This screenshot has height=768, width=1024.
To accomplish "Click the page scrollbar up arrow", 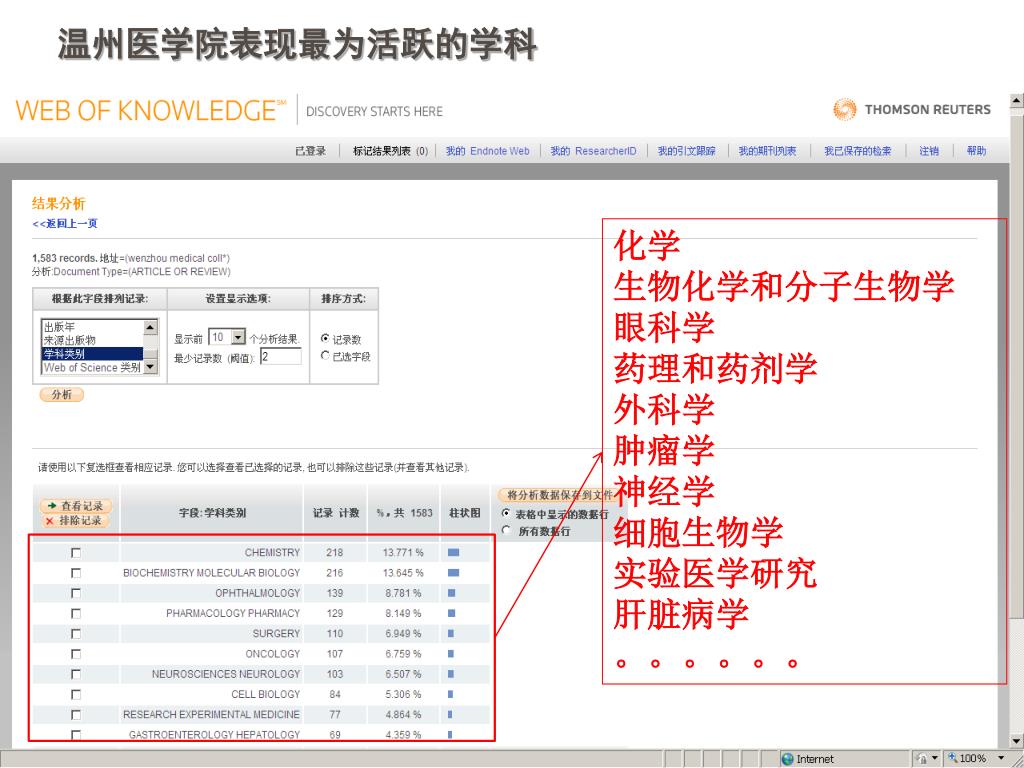I will point(1017,100).
